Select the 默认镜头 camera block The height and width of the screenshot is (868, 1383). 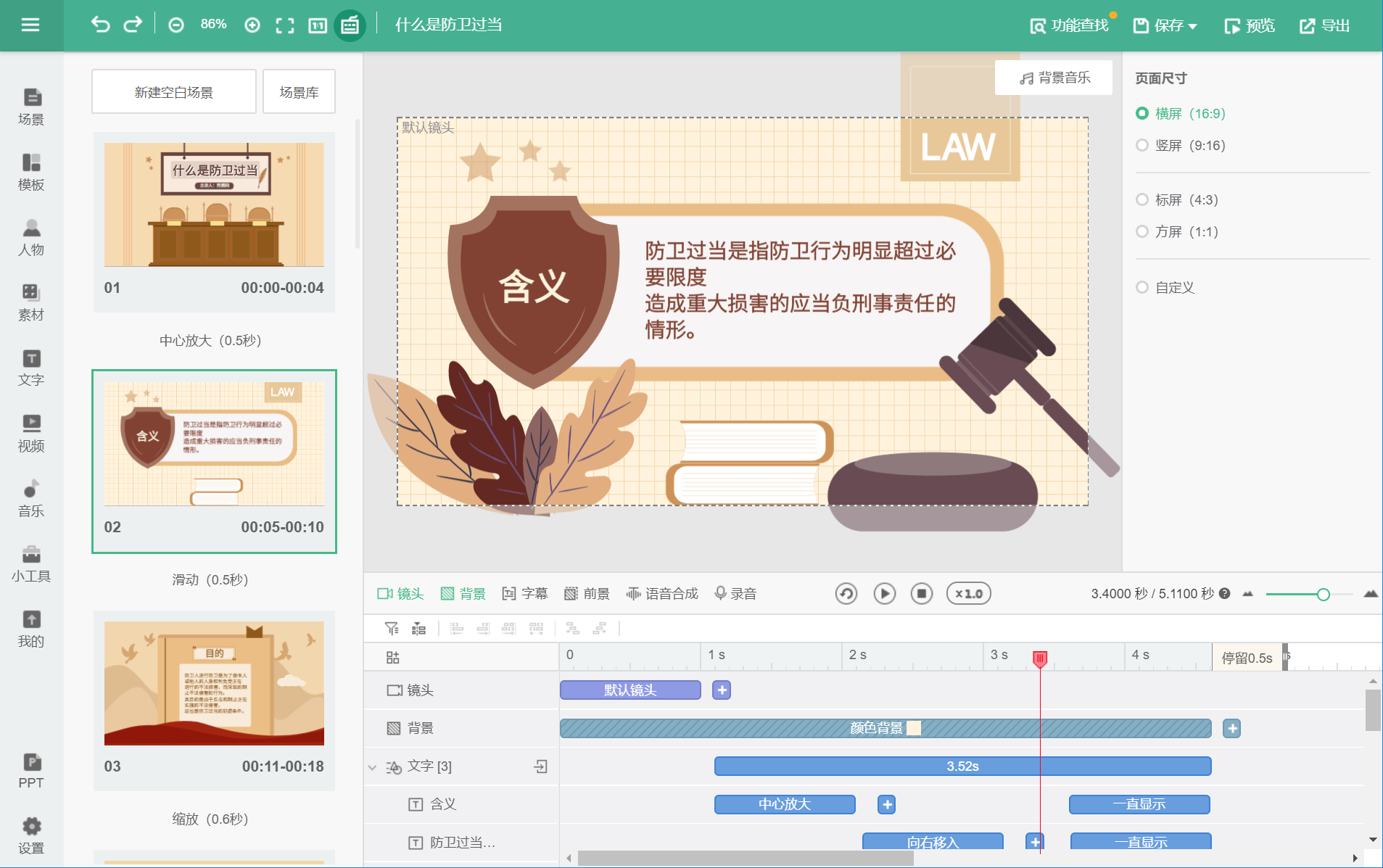[630, 690]
